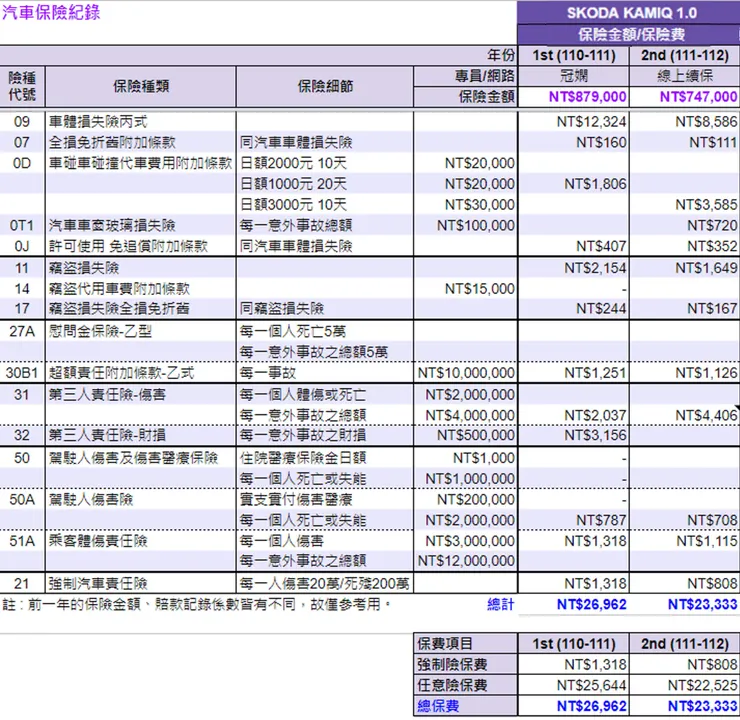Select the 實支實付傷害醫療 detail cell
Screen dimensions: 740x720
point(325,499)
